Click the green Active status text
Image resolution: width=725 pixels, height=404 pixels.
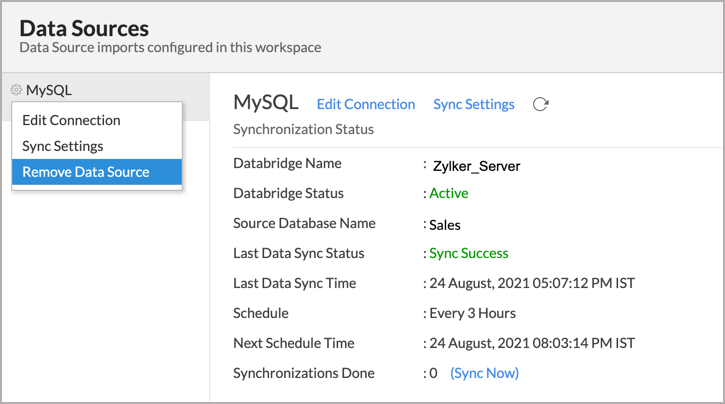tap(448, 193)
